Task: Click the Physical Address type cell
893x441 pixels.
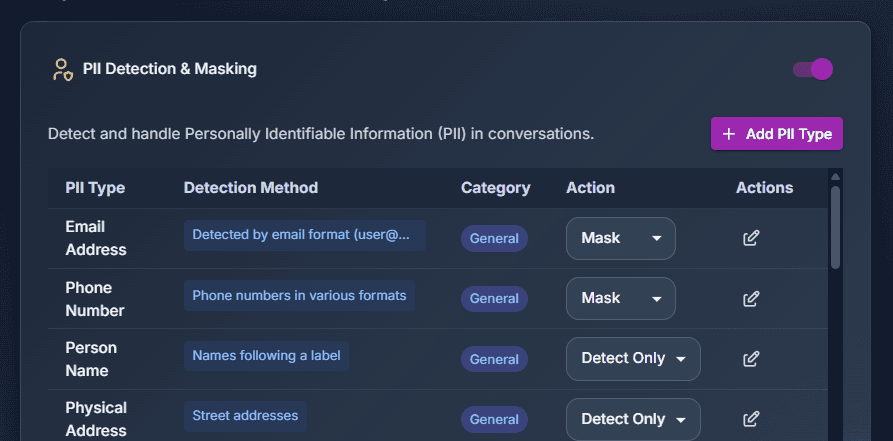Action: (96, 419)
